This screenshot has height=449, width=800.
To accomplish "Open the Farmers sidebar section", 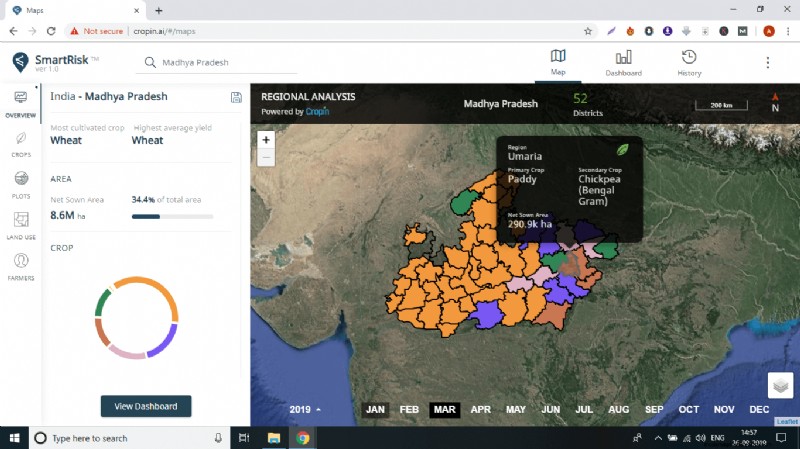I will tap(20, 265).
